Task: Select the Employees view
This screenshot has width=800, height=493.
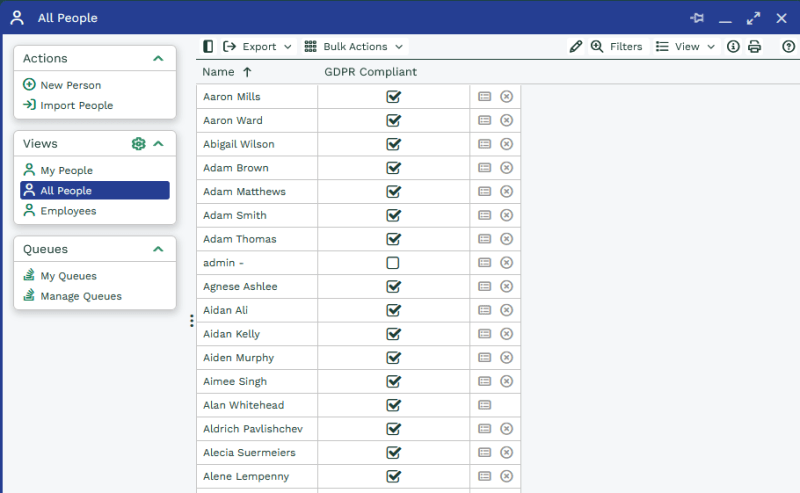Action: pos(68,211)
